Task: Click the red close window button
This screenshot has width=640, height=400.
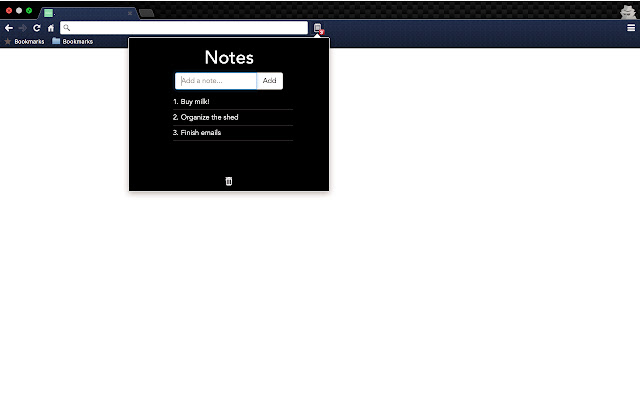Action: coord(9,11)
